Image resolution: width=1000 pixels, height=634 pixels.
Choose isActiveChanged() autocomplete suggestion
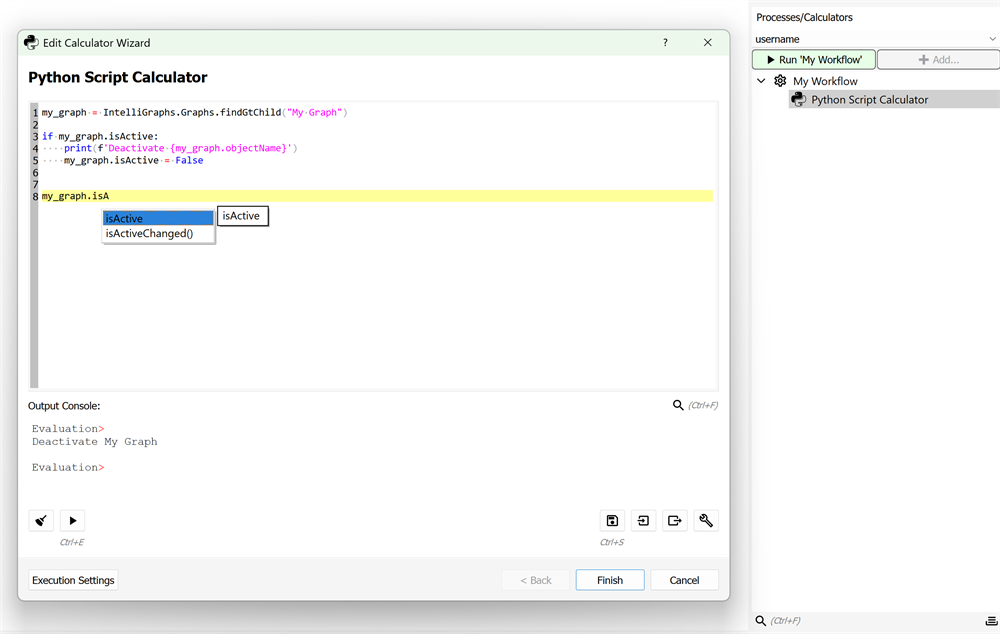click(x=158, y=233)
